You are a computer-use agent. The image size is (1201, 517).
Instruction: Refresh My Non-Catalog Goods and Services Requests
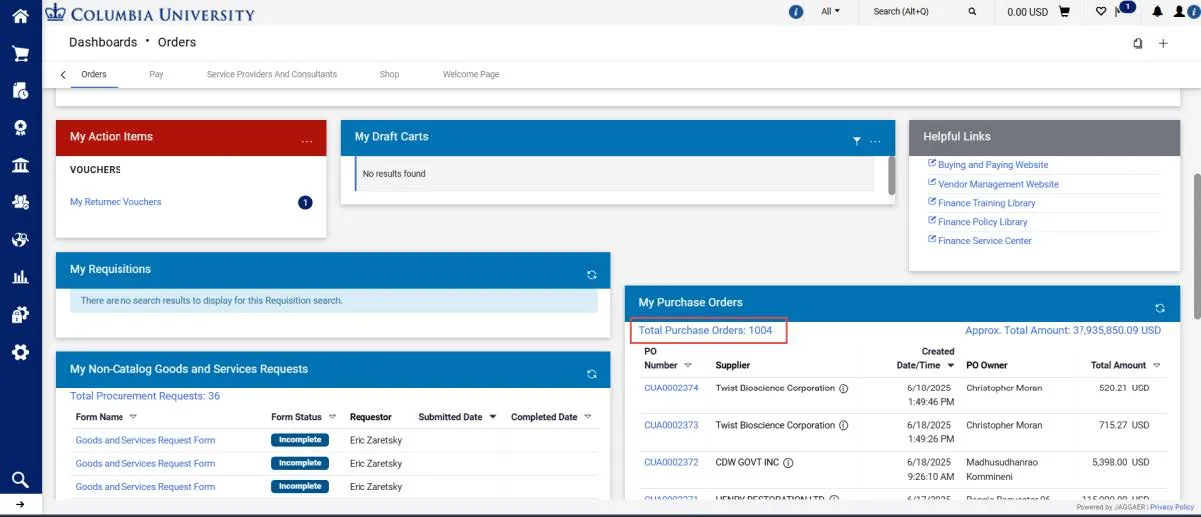pyautogui.click(x=591, y=374)
